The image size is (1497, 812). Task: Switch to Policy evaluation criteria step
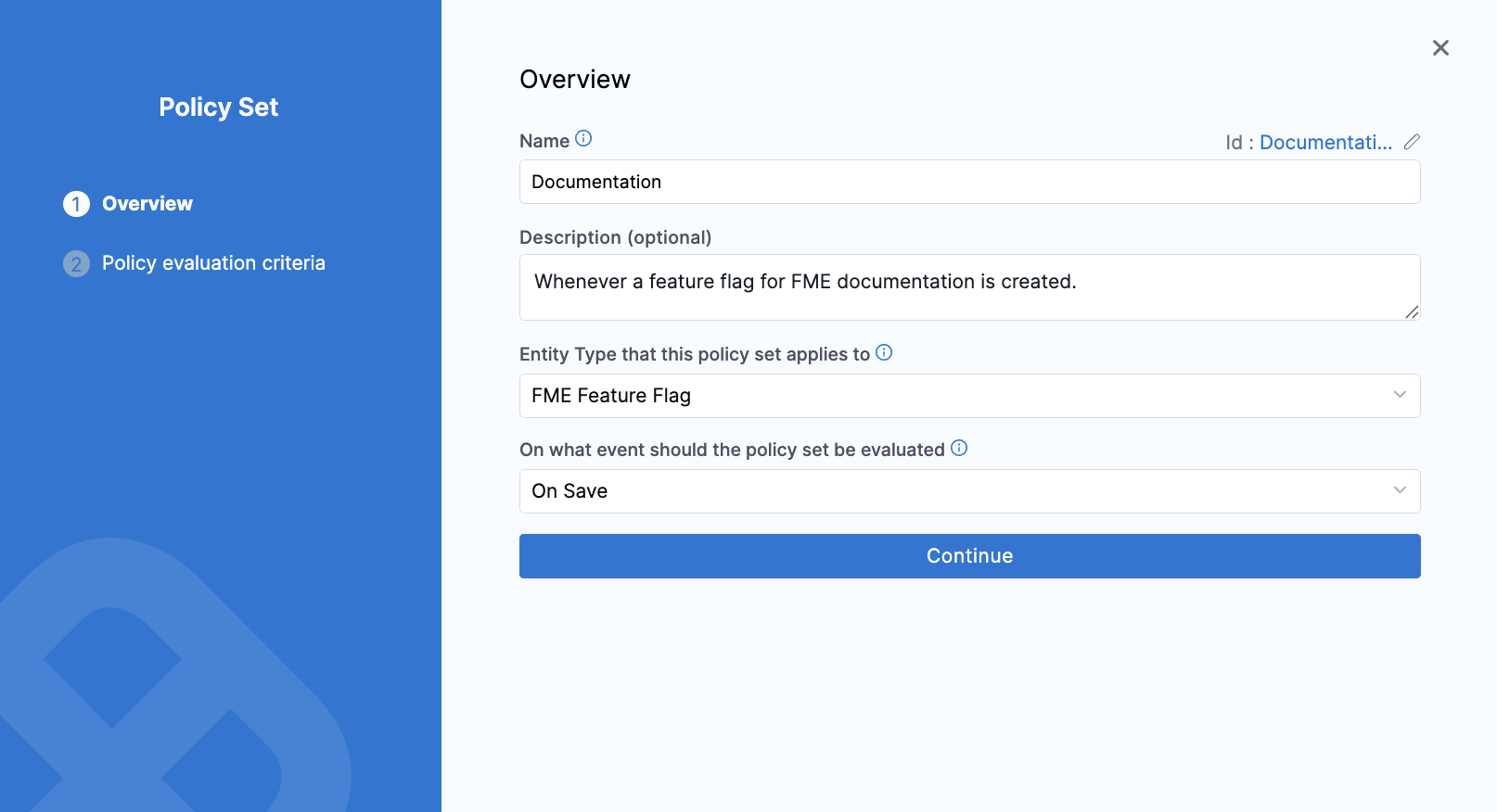[213, 263]
